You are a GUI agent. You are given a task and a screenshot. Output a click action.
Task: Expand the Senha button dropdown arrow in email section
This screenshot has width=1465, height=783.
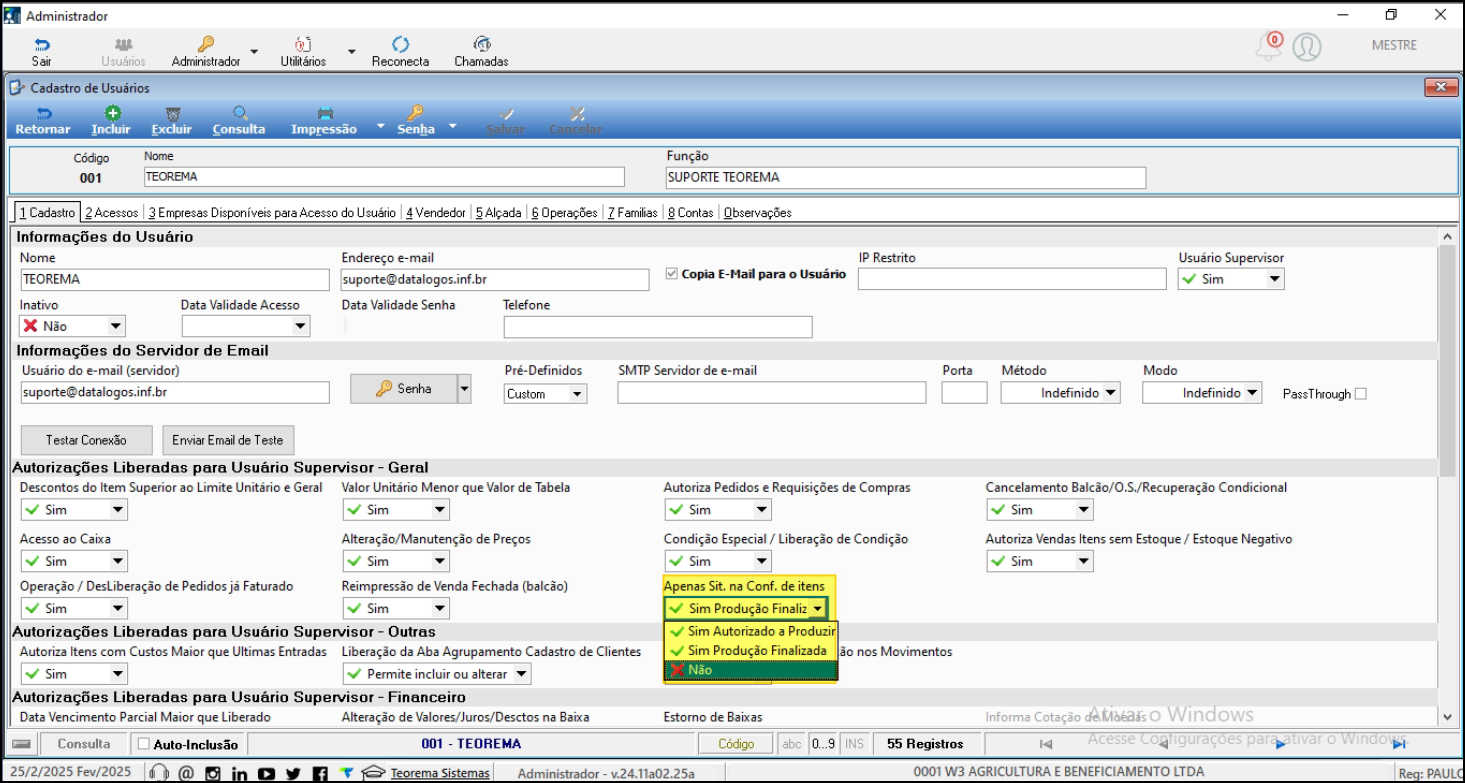tap(464, 389)
